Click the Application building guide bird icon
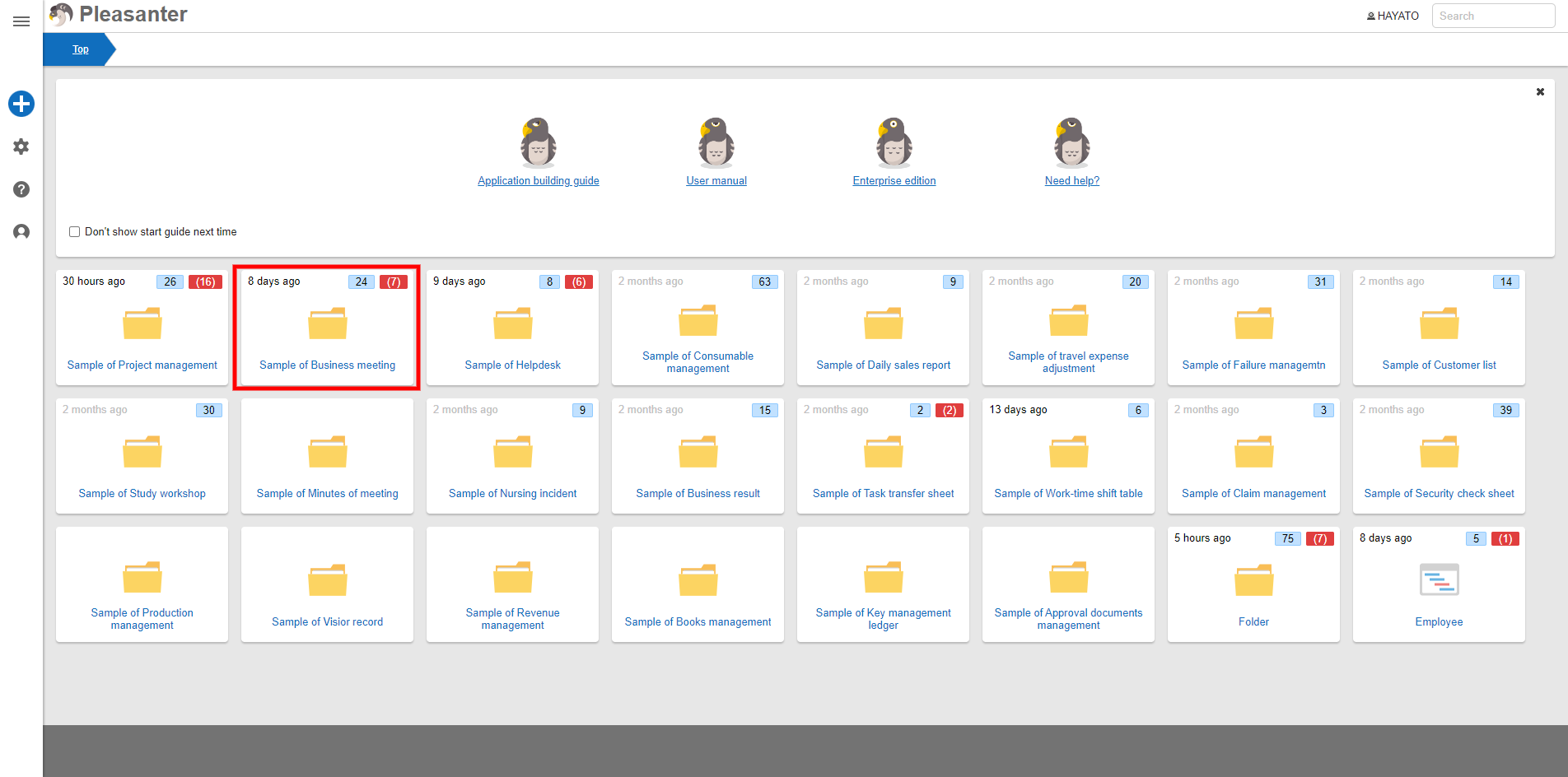This screenshot has width=1568, height=777. coord(539,142)
